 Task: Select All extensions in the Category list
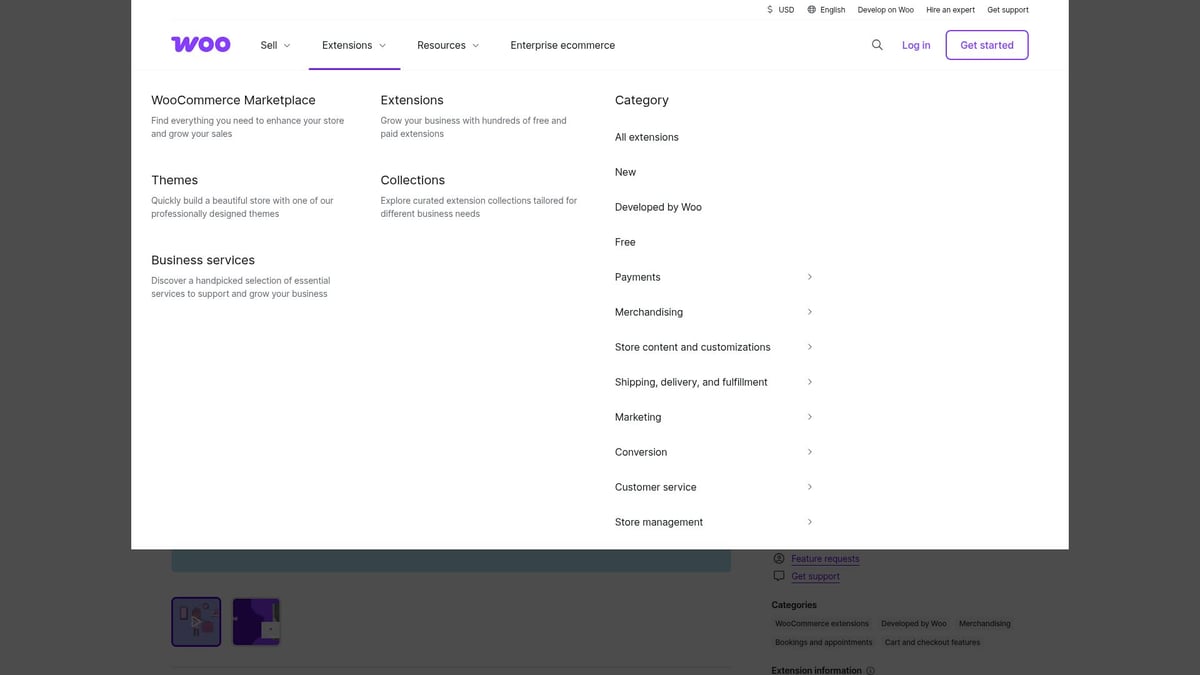(x=646, y=137)
